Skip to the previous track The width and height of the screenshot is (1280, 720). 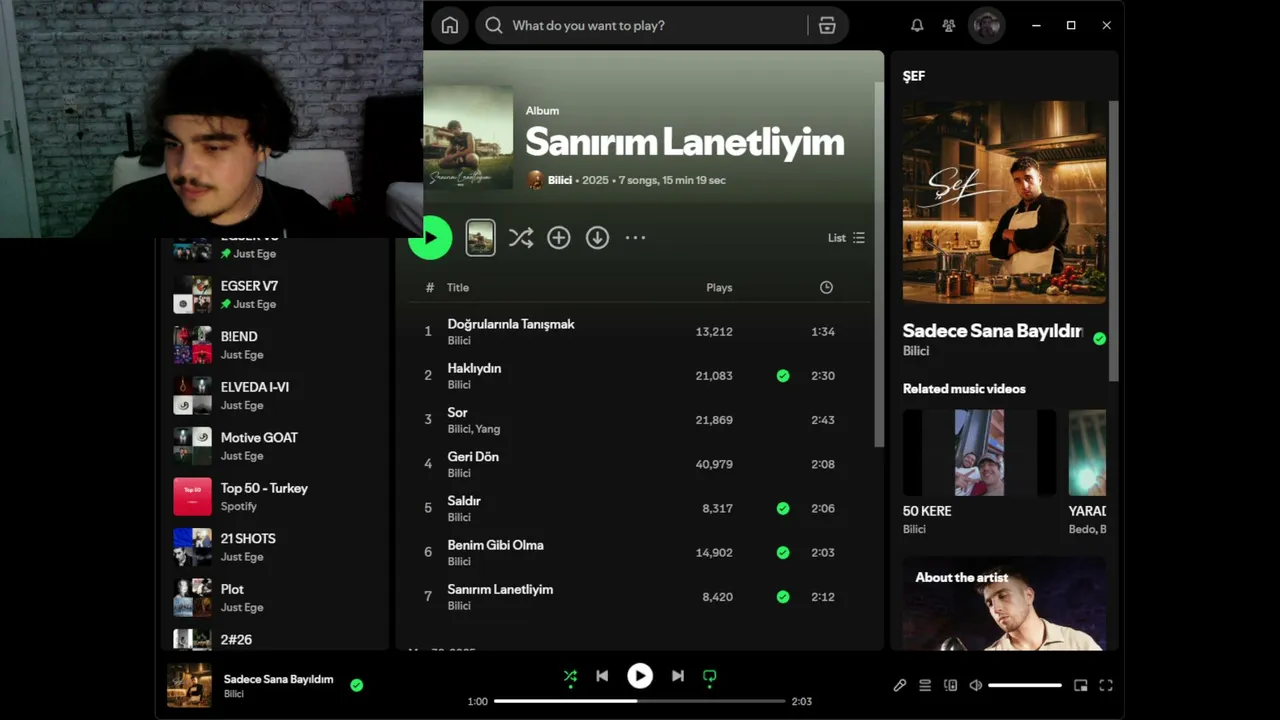[602, 676]
